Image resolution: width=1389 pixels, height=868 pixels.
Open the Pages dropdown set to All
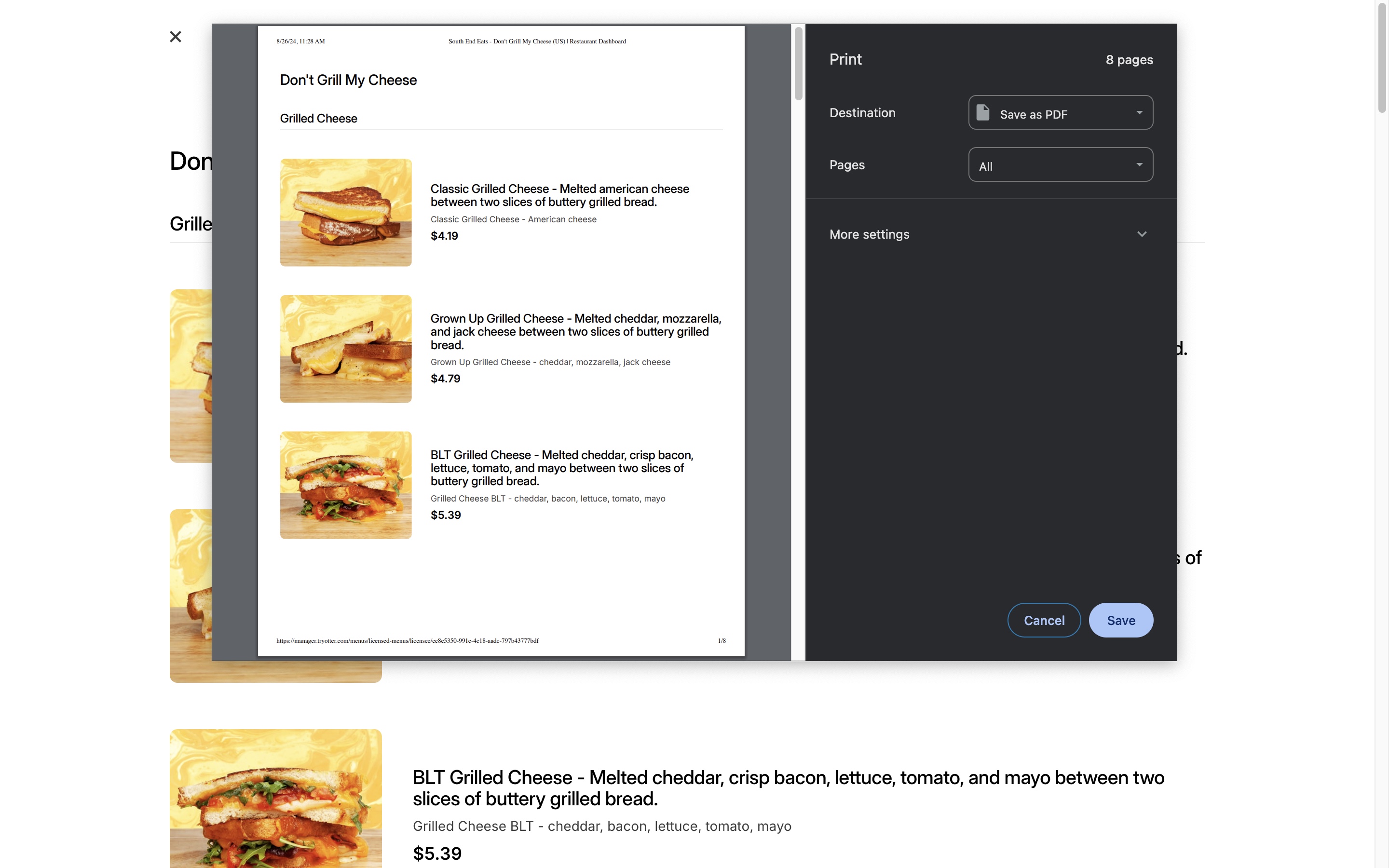coord(1060,165)
